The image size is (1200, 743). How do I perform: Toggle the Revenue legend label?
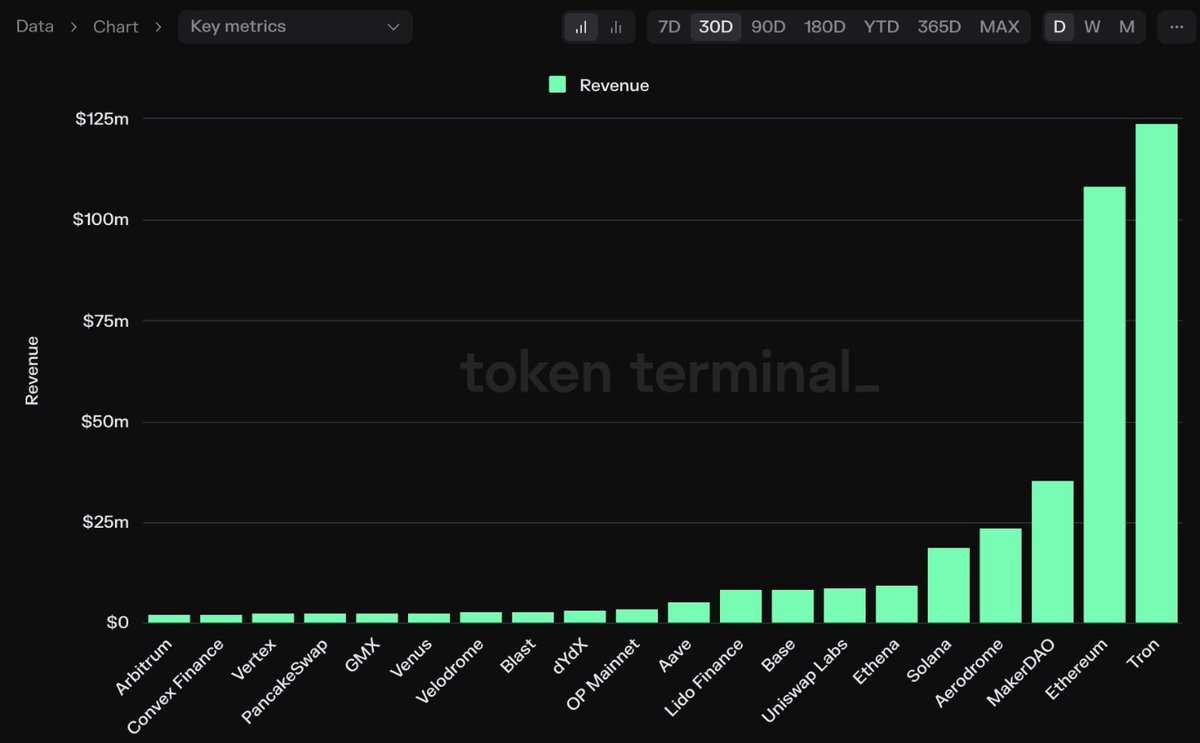tap(614, 85)
